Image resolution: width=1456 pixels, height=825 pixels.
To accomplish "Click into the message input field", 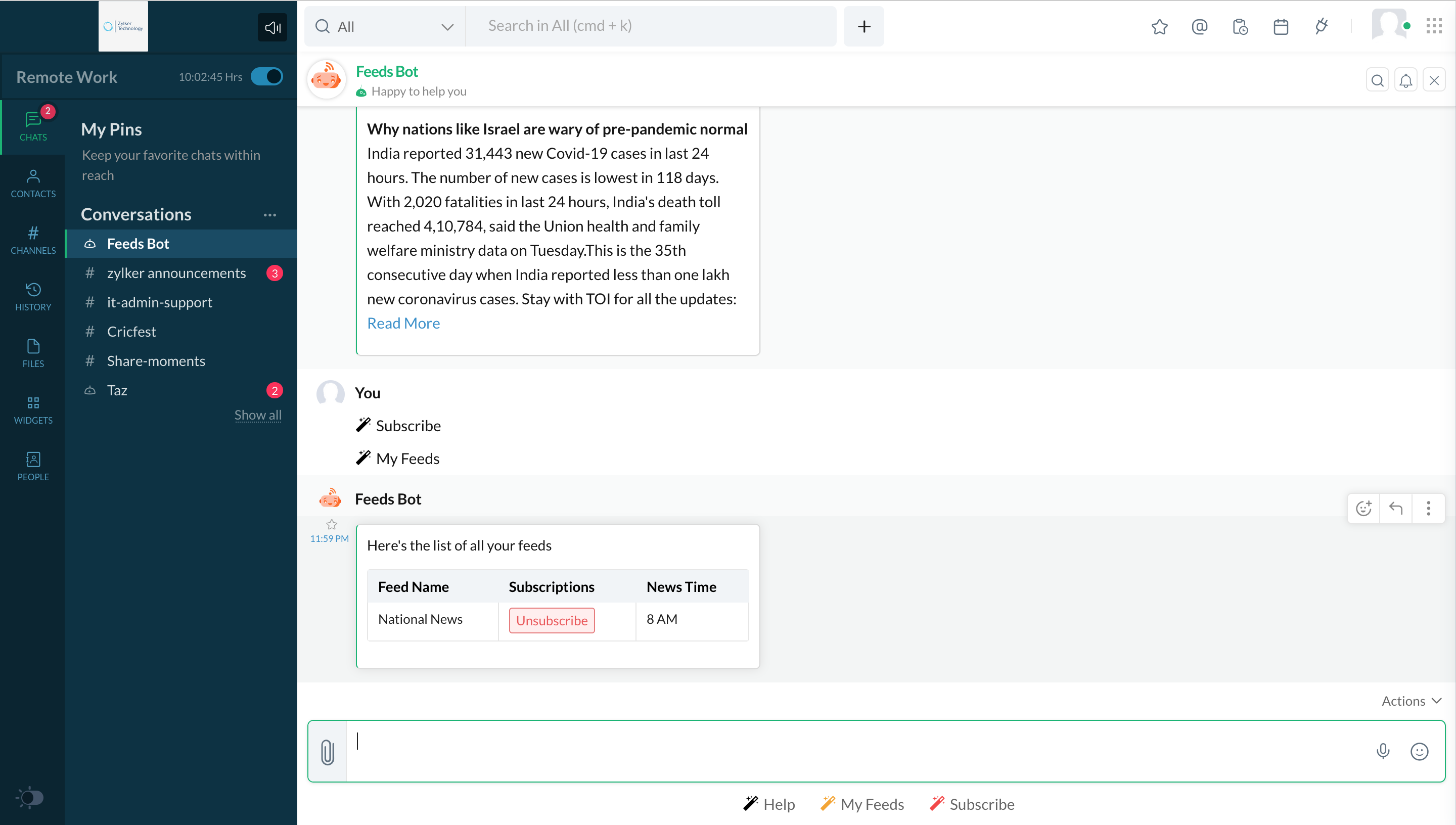I will (850, 751).
